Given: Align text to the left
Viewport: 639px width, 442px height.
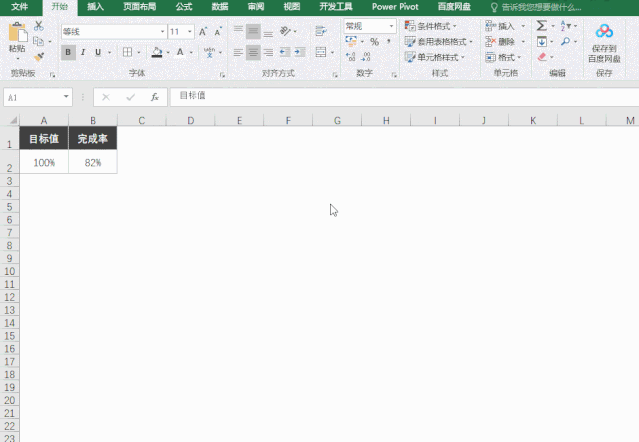Looking at the screenshot, I should [238, 52].
